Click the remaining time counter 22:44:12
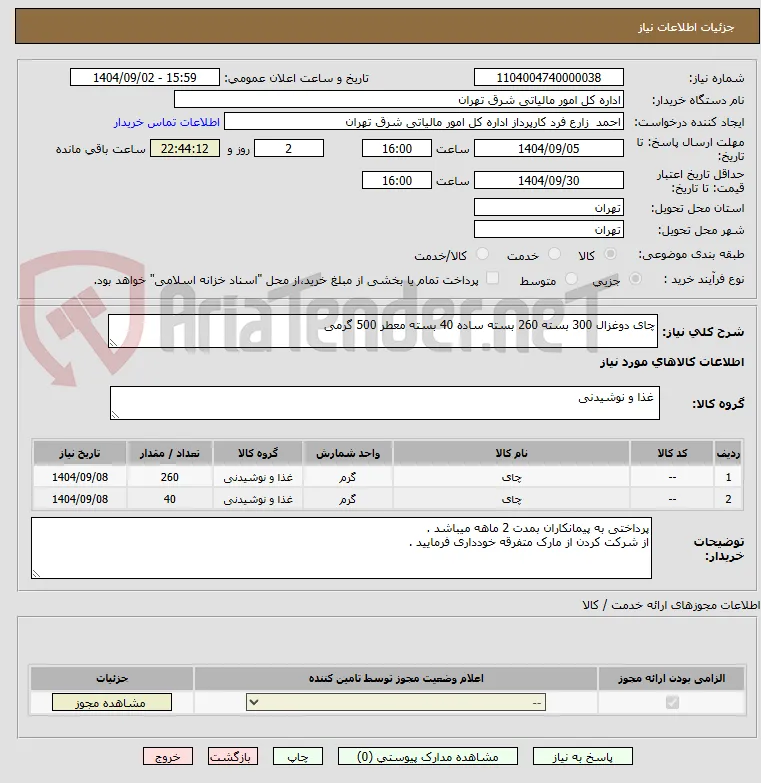This screenshot has width=761, height=783. tap(185, 148)
